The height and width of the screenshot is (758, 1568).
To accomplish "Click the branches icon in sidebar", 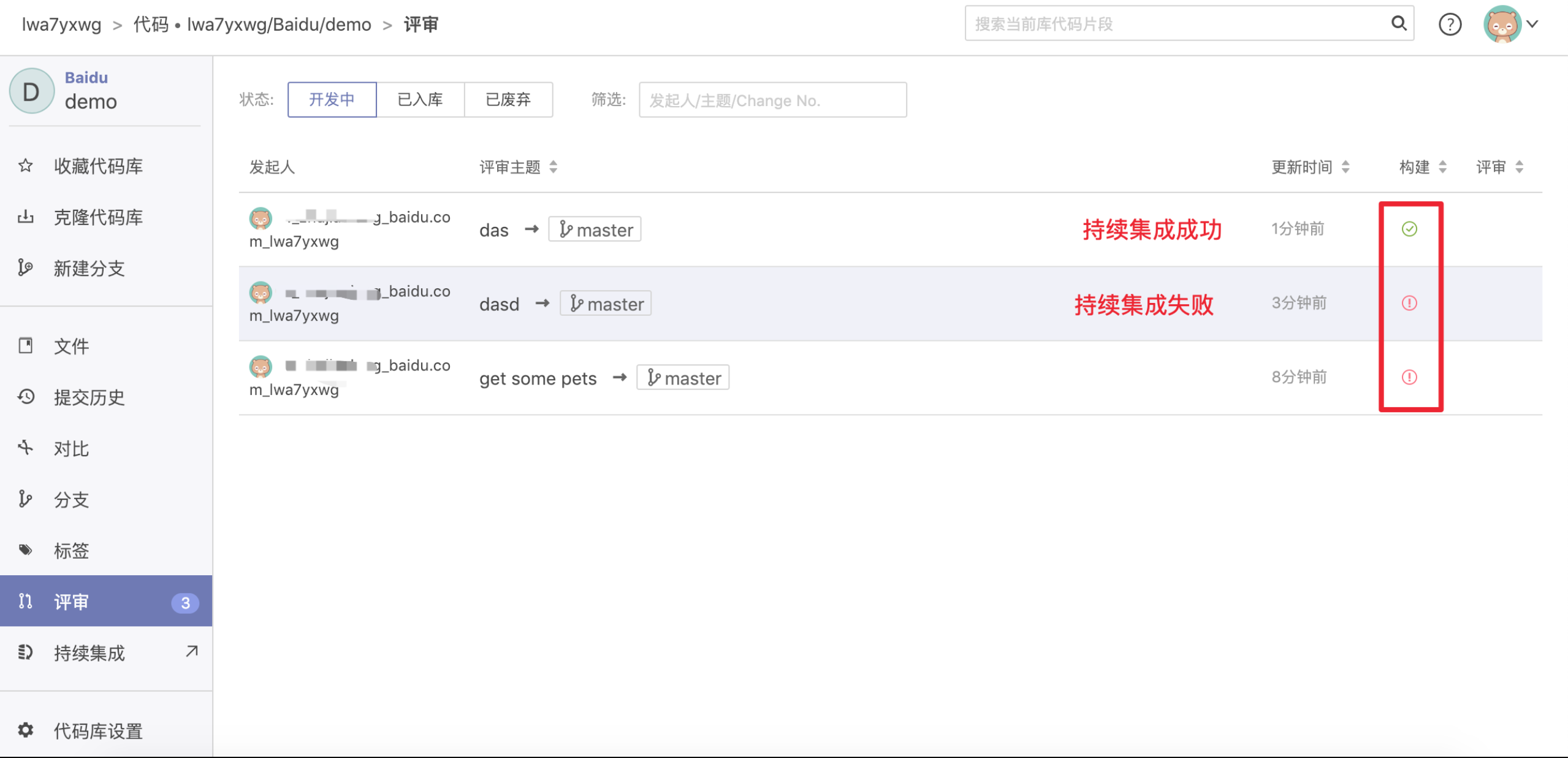I will 25,499.
